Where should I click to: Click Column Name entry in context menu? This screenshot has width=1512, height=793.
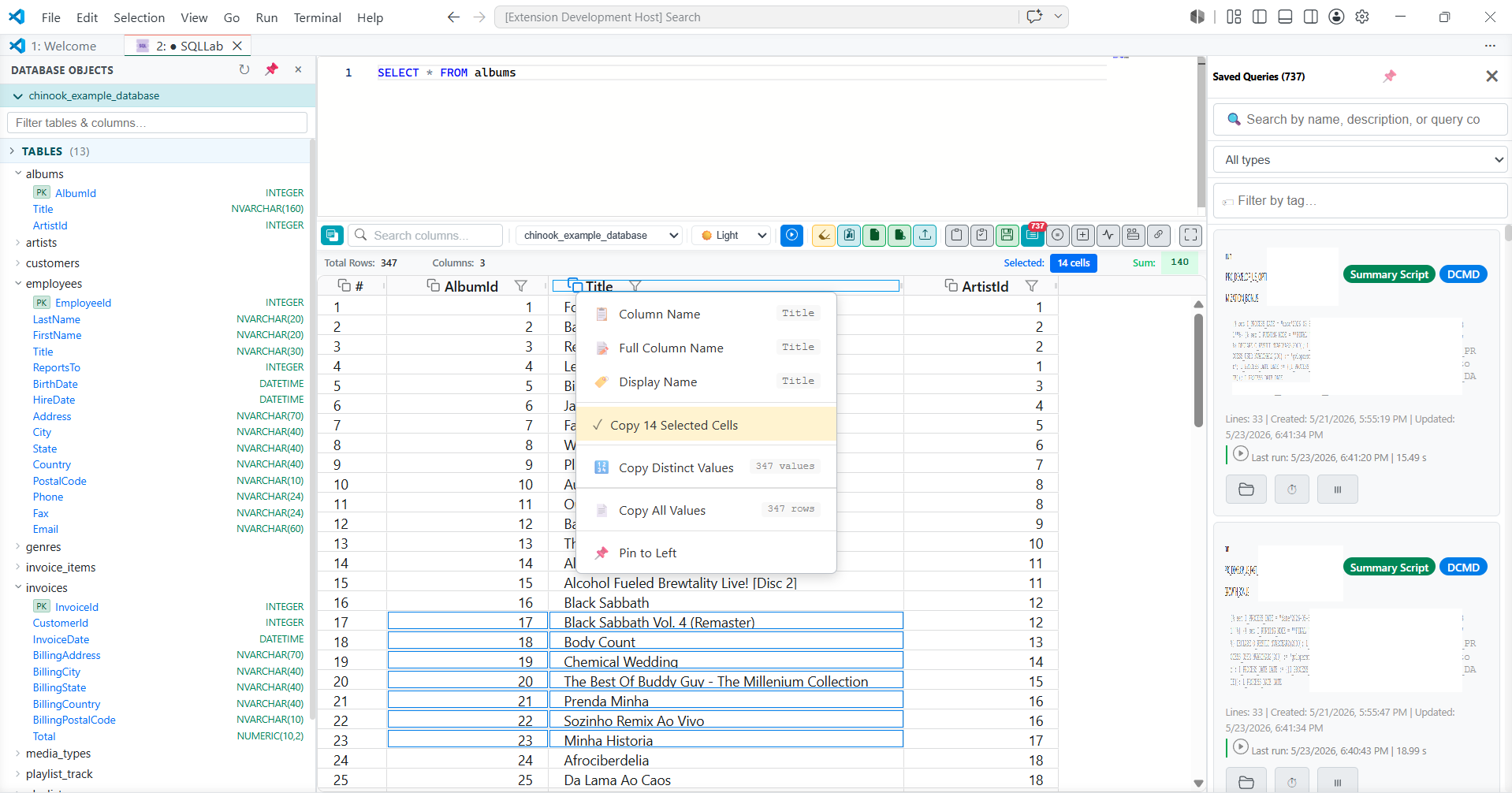click(706, 314)
